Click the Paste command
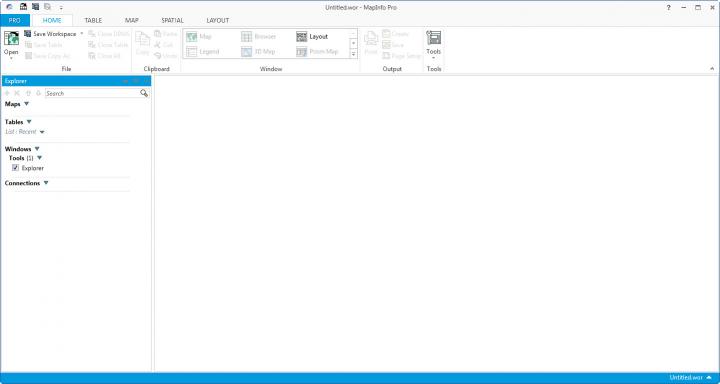Screen dimensions: 720x384 165,34
